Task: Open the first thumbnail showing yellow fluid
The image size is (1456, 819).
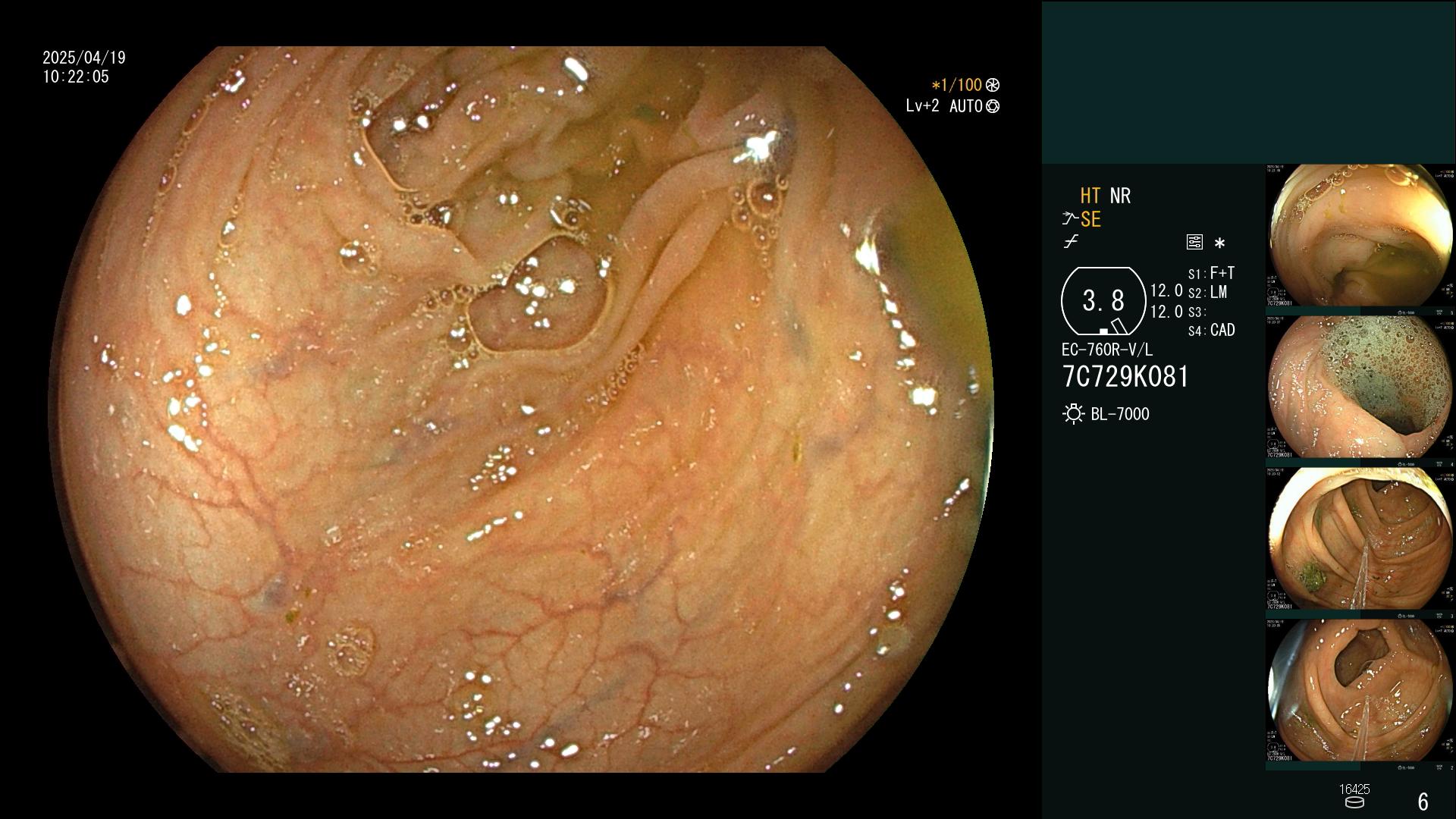Action: [x=1360, y=235]
